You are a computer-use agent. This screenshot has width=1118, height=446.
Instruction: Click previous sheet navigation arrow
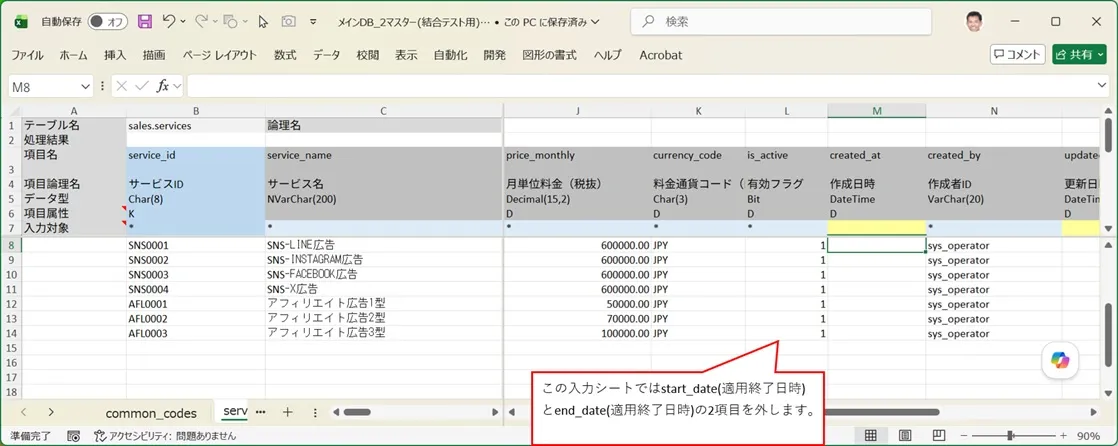pos(24,412)
